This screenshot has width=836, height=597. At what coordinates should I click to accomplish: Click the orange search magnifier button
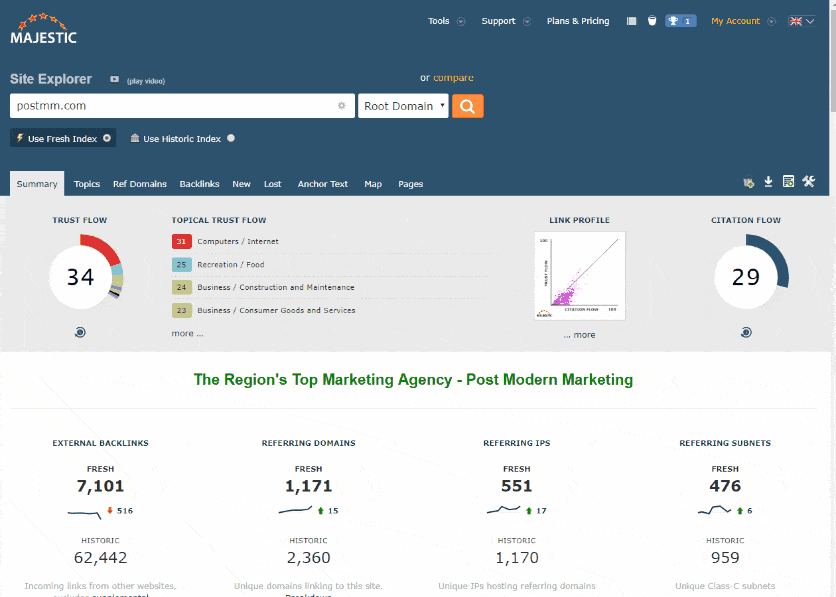click(467, 106)
